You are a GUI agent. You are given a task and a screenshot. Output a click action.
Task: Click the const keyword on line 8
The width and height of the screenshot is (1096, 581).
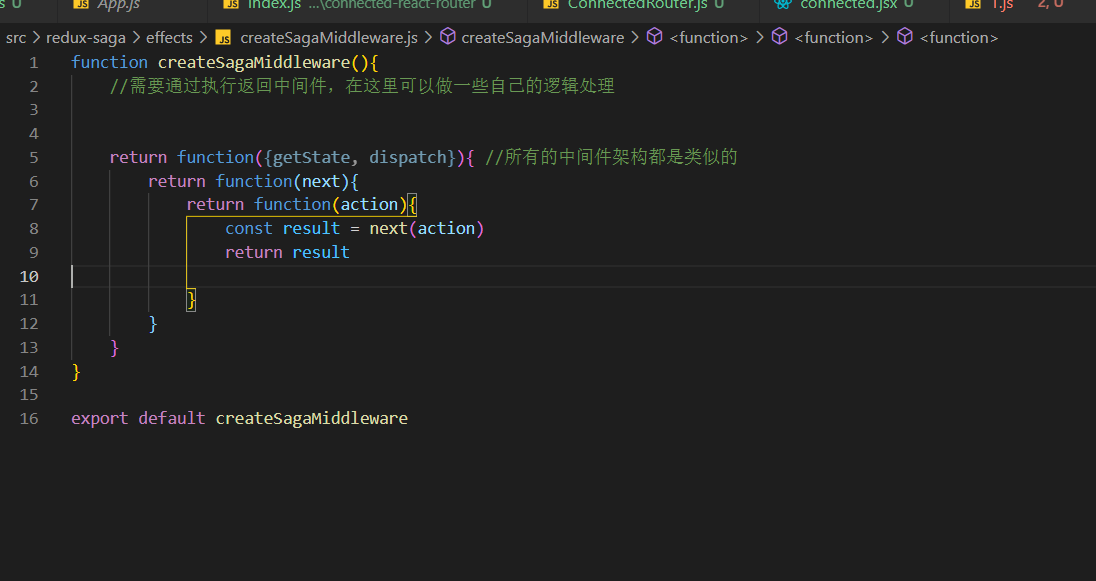(x=249, y=228)
